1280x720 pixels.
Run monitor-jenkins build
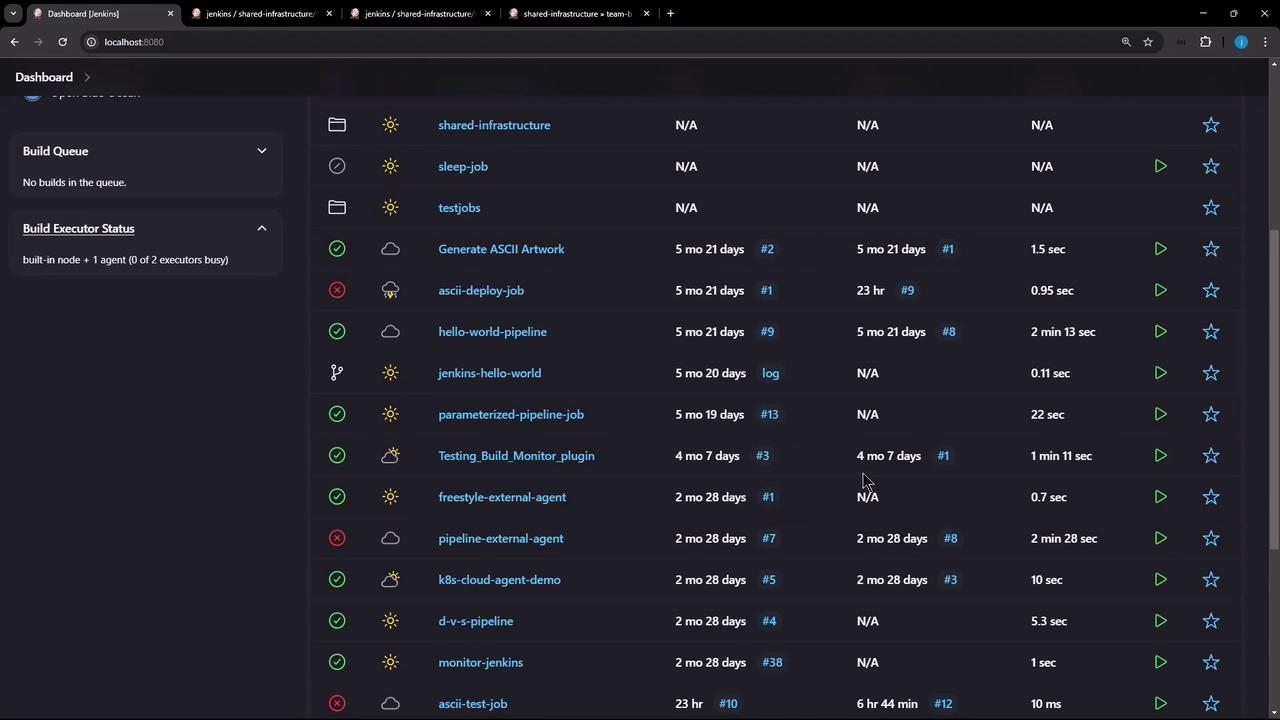click(1160, 662)
